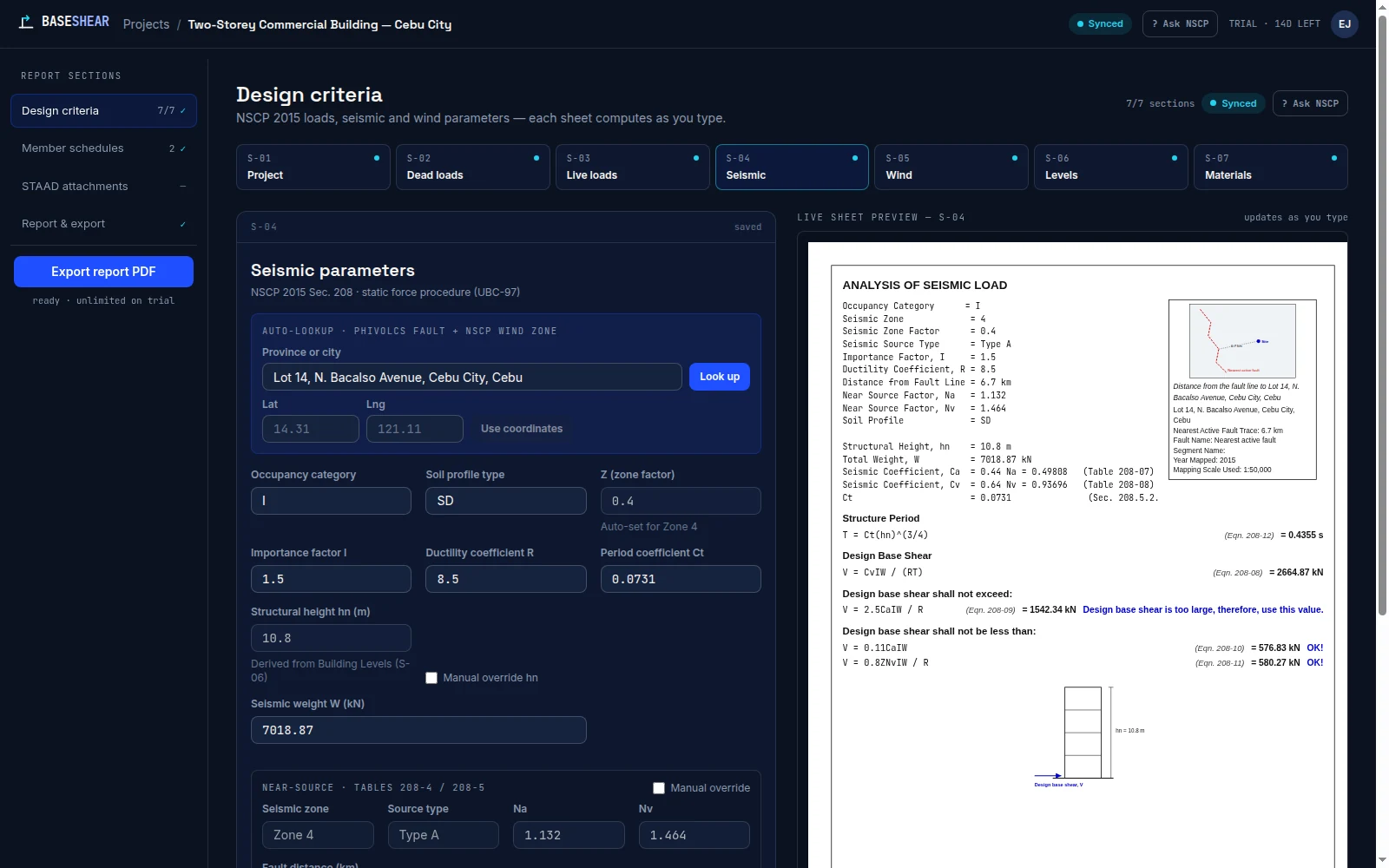Click the Trial 14D Left label
The width and height of the screenshot is (1389, 868).
[x=1274, y=23]
